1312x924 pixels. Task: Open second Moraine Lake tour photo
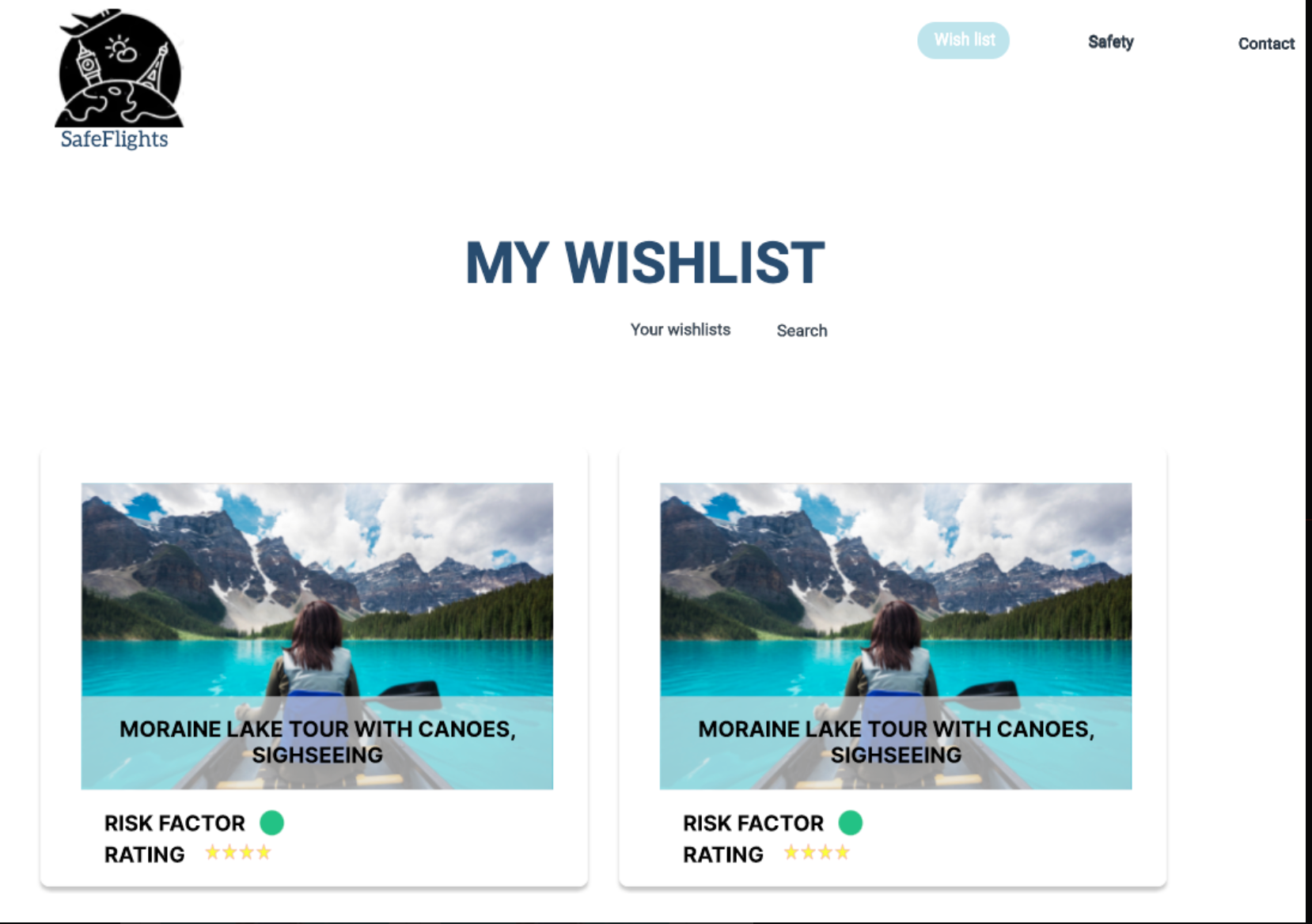(x=896, y=589)
